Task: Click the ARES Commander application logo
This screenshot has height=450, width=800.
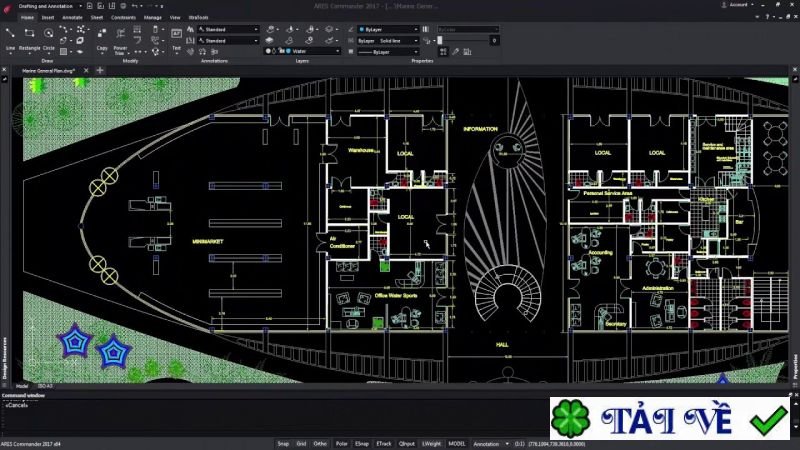Action: point(8,5)
